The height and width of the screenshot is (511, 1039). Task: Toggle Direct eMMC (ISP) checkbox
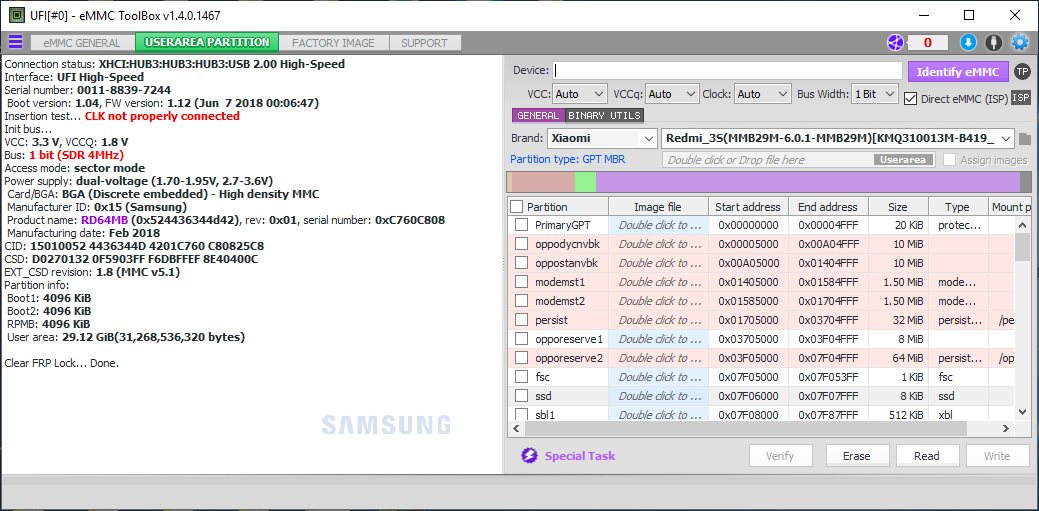pos(910,98)
